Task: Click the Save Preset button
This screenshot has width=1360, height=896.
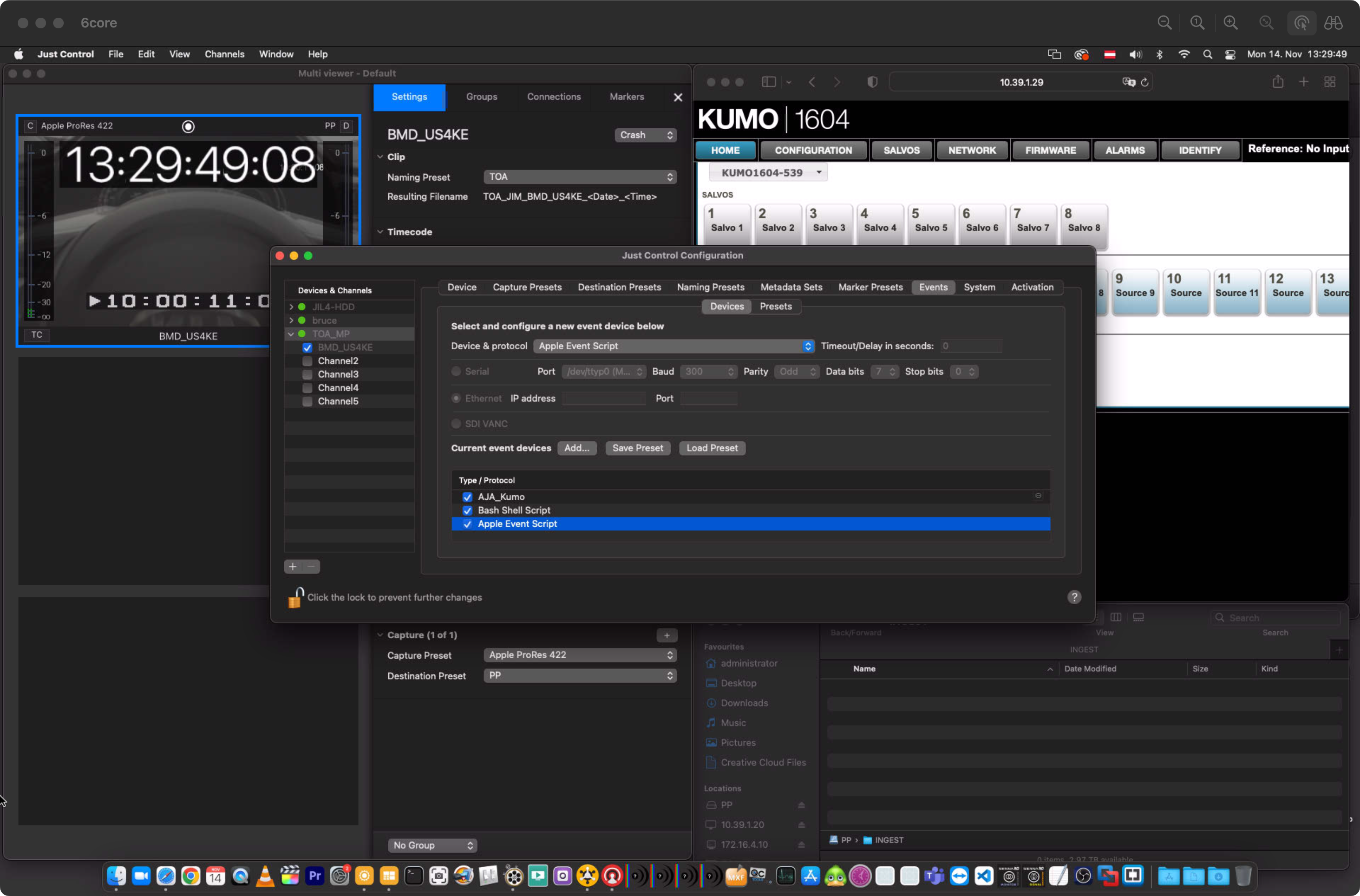Action: (x=637, y=448)
